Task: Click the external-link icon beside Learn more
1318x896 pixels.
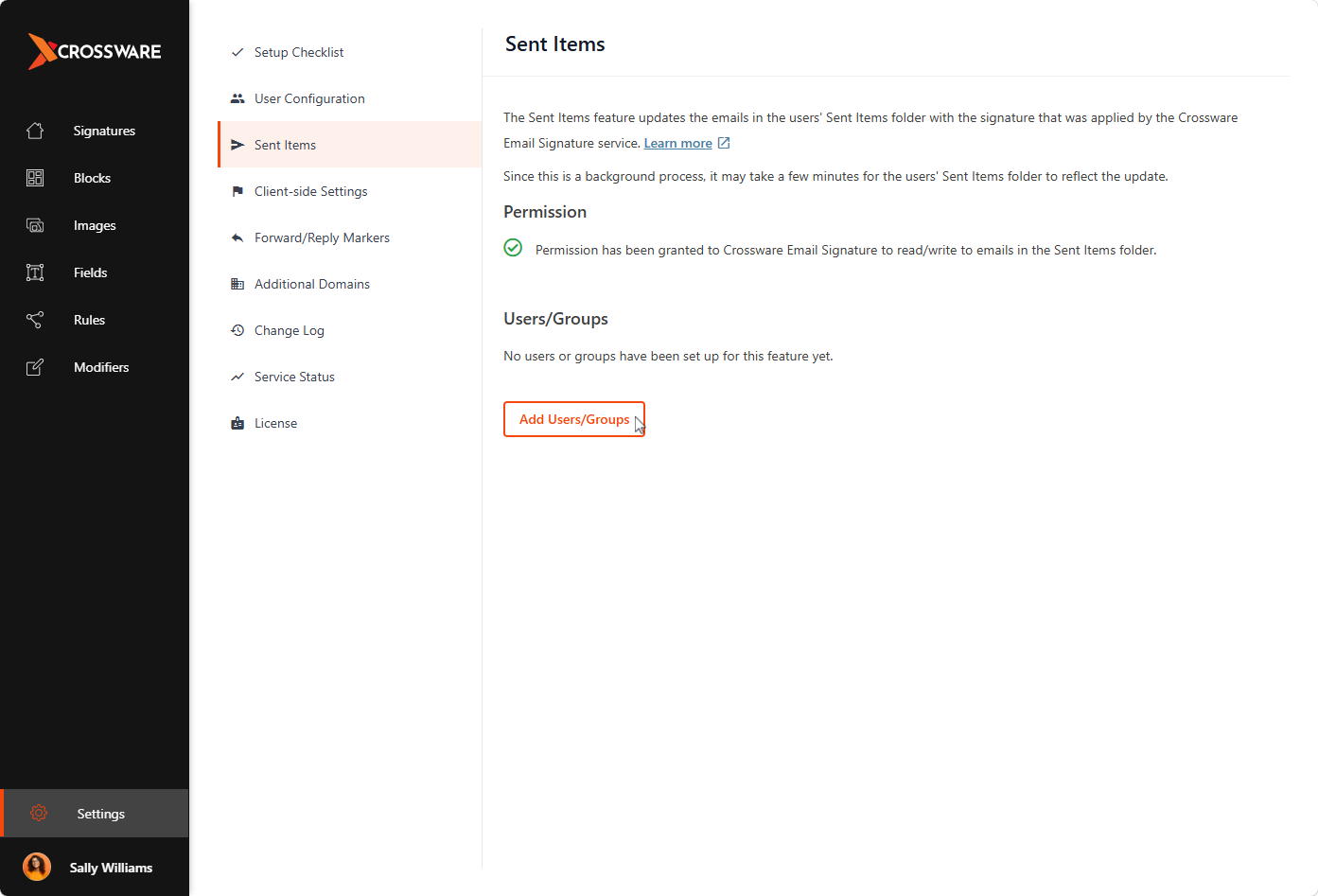Action: point(724,143)
